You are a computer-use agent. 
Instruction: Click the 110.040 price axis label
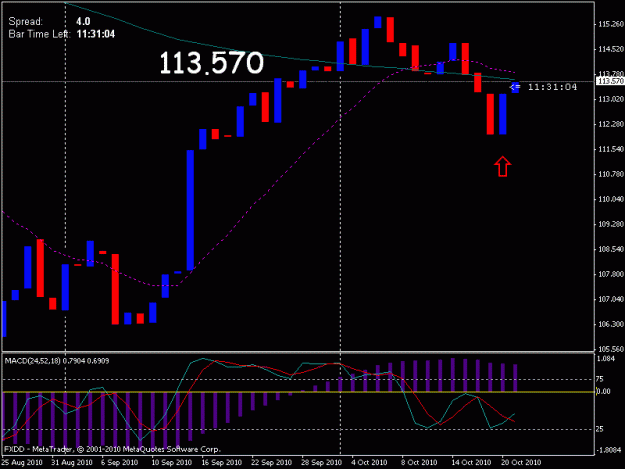611,199
